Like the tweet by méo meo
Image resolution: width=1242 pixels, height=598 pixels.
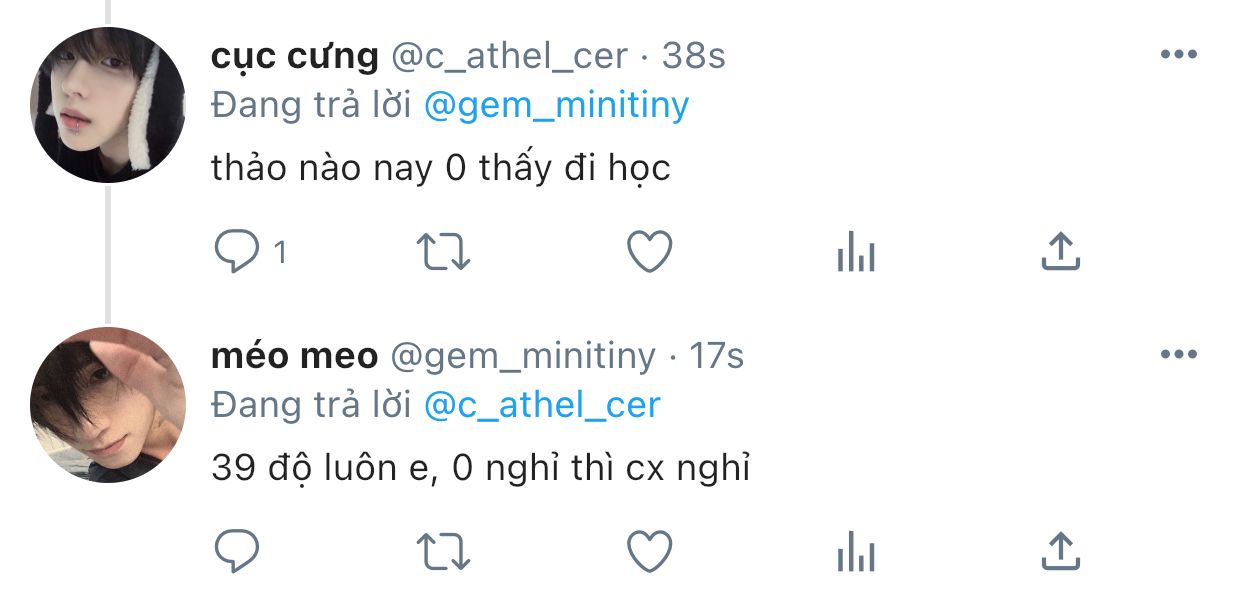click(x=649, y=551)
